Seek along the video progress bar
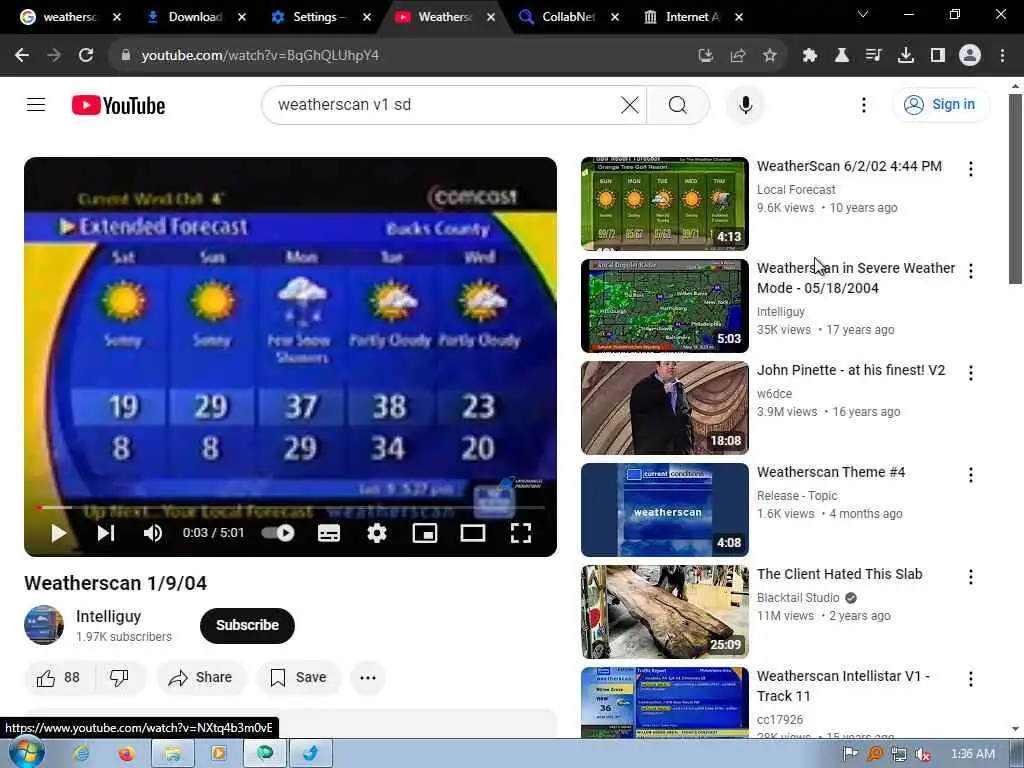The image size is (1024, 768). (x=291, y=507)
